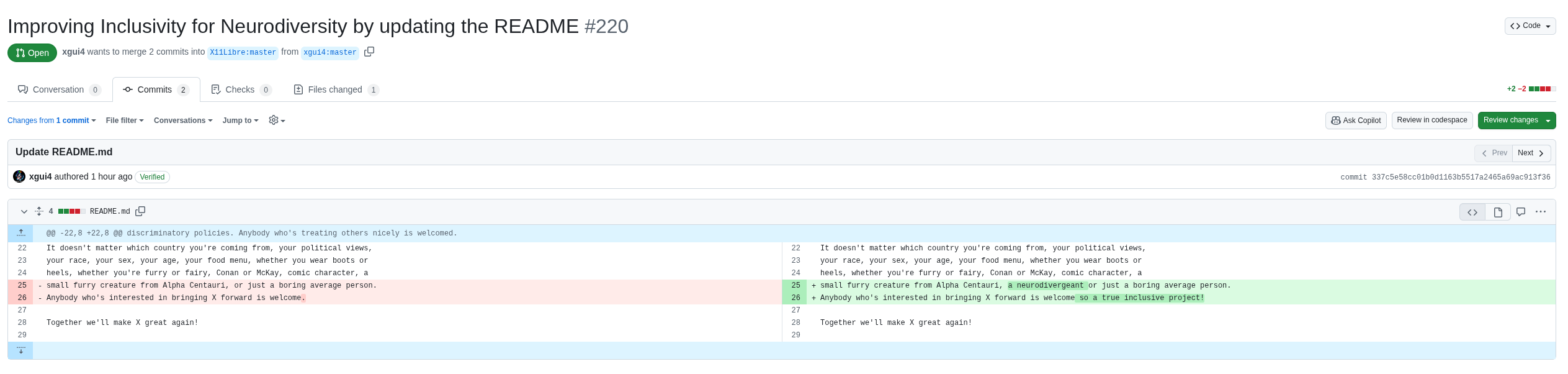Viewport: 1568px width, 374px height.
Task: Open README.md file options ellipsis menu
Action: (1541, 212)
